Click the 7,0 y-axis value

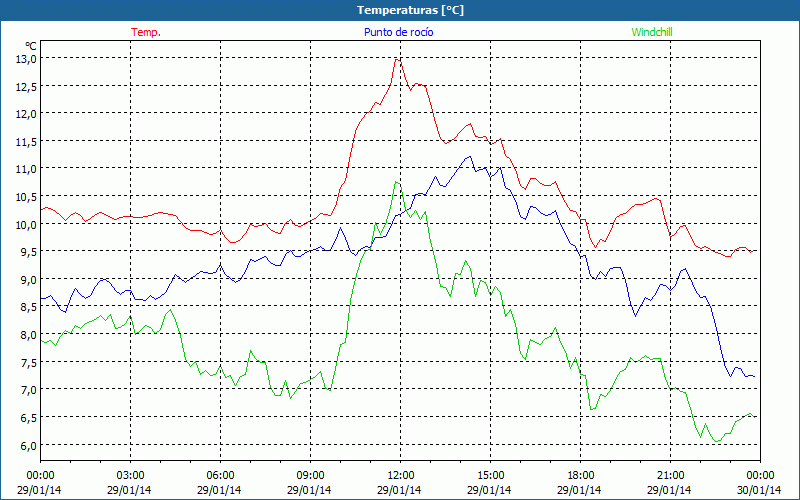[28, 390]
